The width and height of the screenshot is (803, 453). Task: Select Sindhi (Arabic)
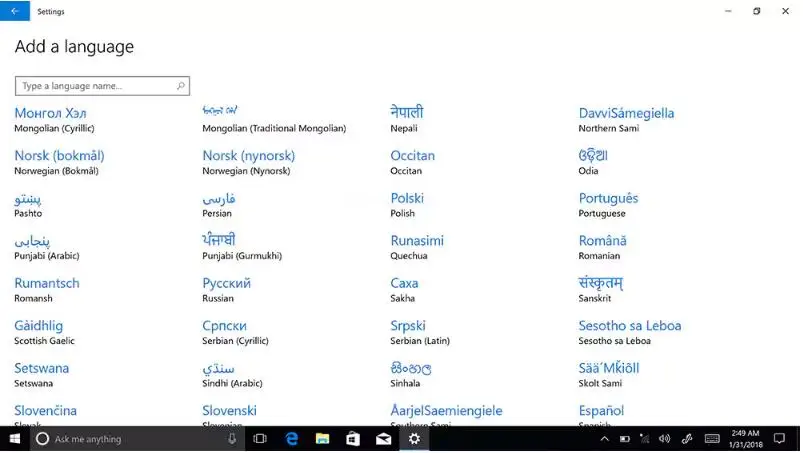tap(233, 375)
